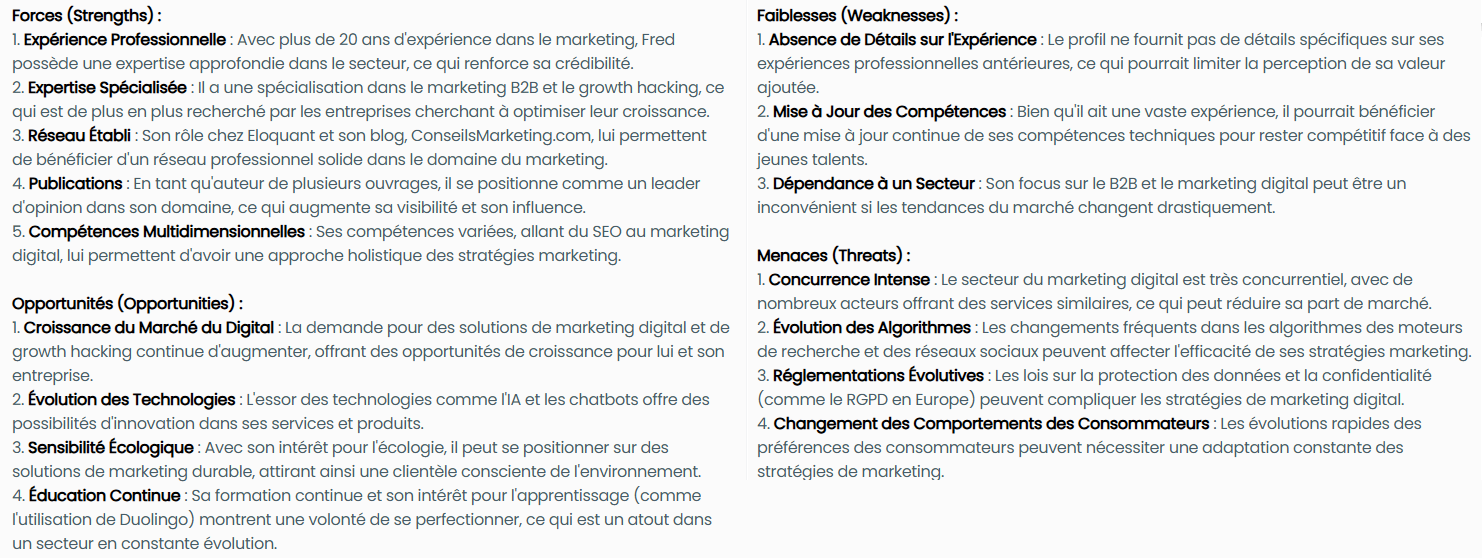Click 'Croissance du Marché du Digital' label

(149, 328)
